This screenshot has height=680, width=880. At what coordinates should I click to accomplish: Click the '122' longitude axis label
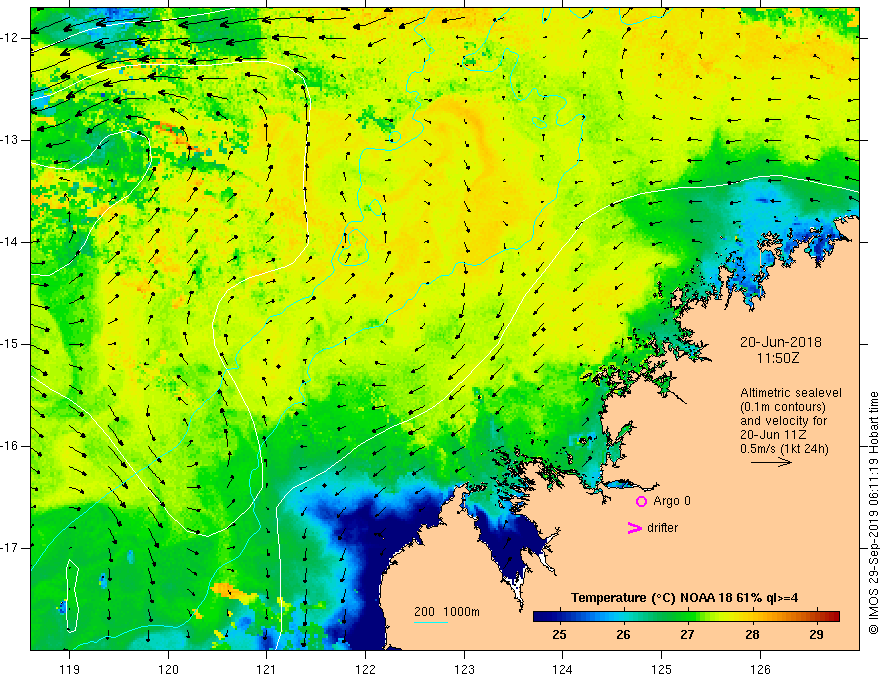365,669
